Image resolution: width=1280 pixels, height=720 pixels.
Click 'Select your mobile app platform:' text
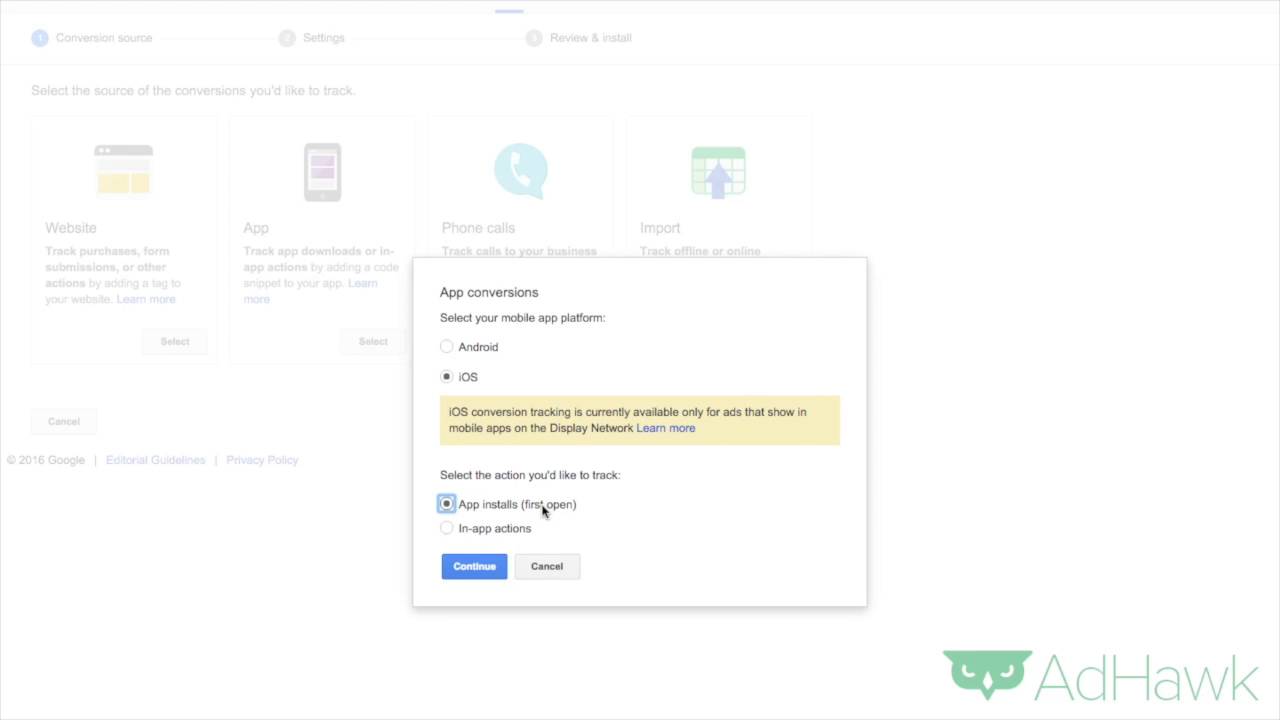[522, 318]
